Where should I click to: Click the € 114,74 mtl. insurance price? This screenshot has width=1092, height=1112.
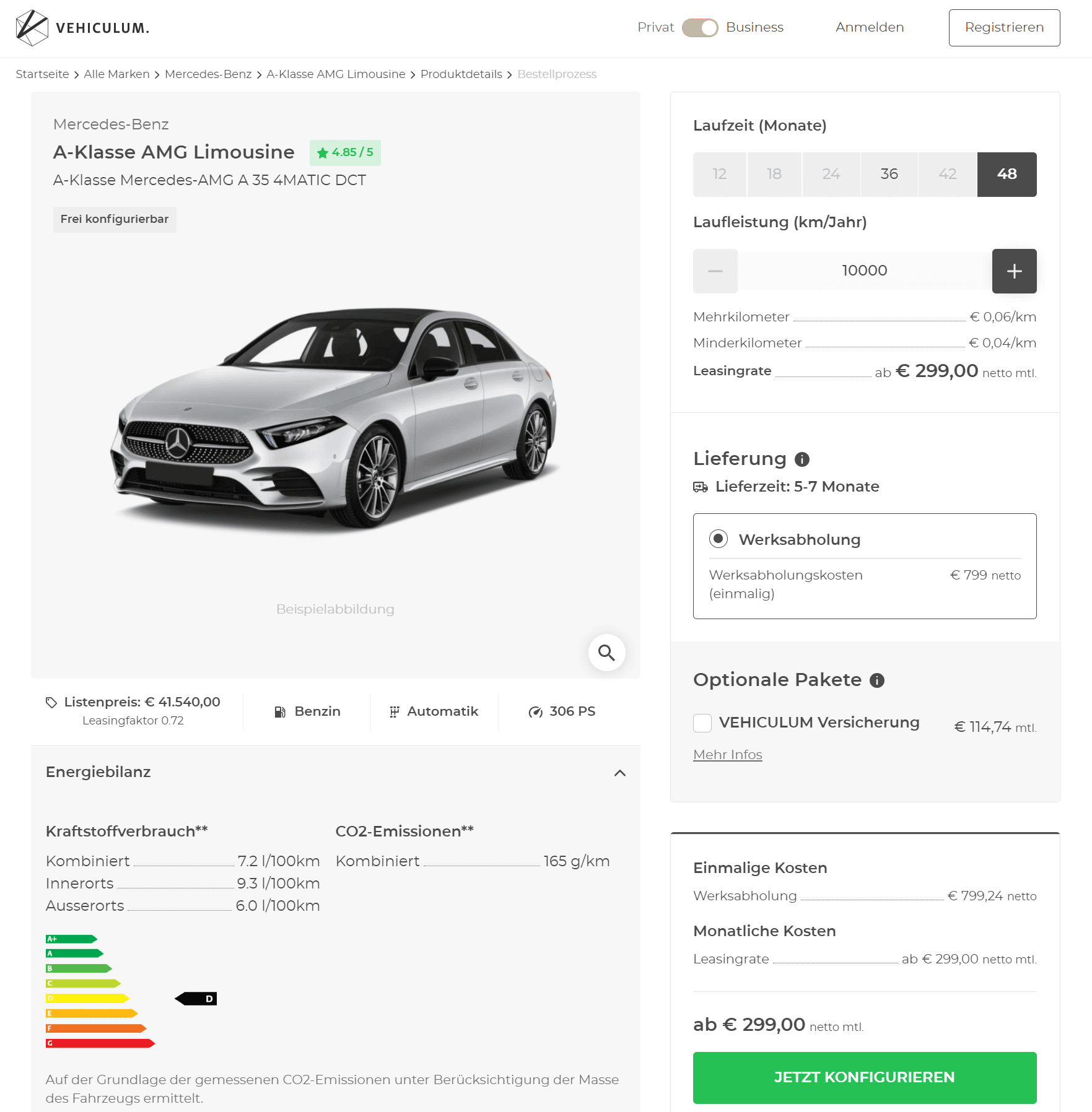(995, 727)
